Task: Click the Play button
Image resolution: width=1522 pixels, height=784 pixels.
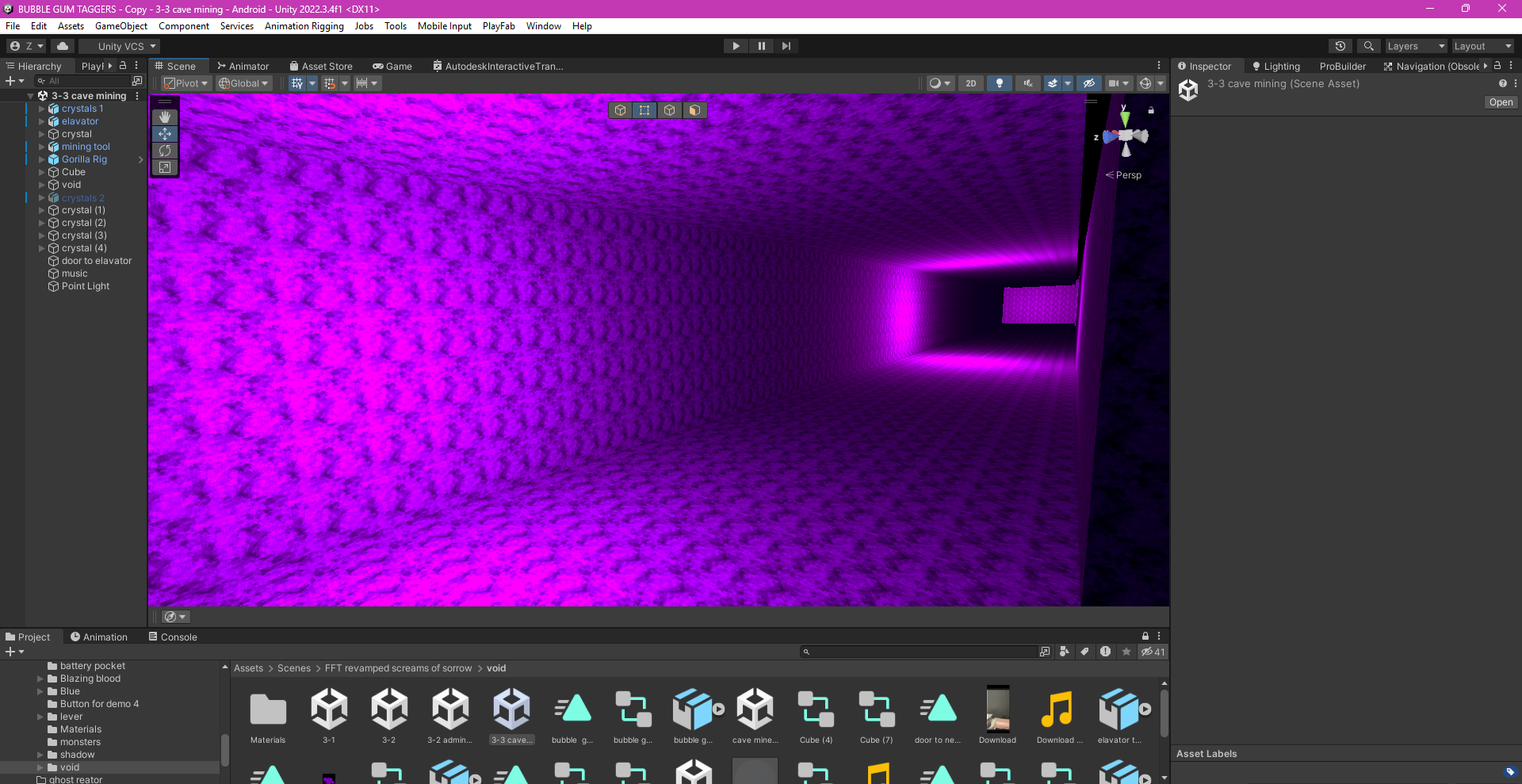Action: coord(736,46)
